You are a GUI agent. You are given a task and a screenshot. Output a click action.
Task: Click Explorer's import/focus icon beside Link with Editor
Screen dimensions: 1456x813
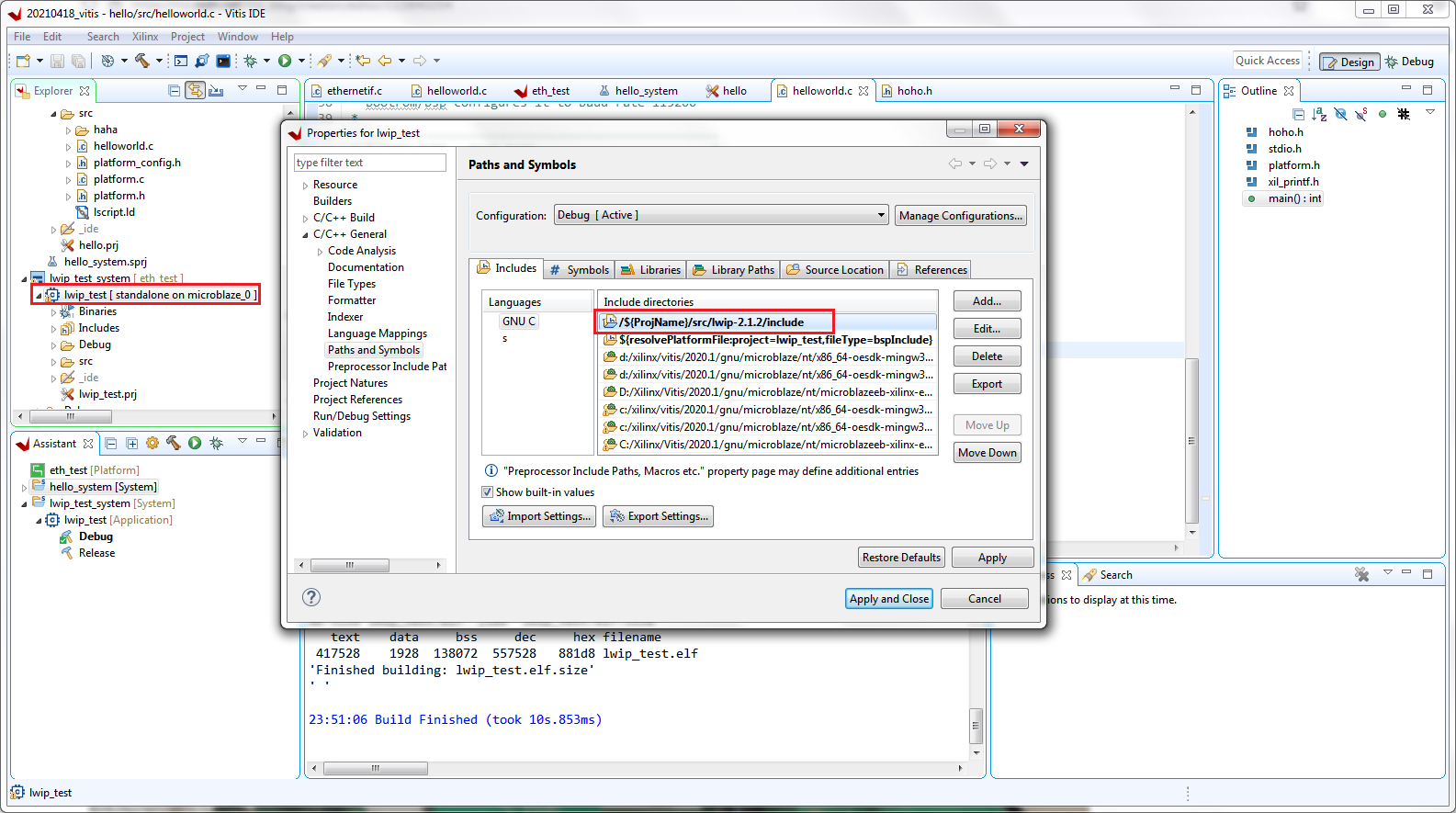pos(216,90)
